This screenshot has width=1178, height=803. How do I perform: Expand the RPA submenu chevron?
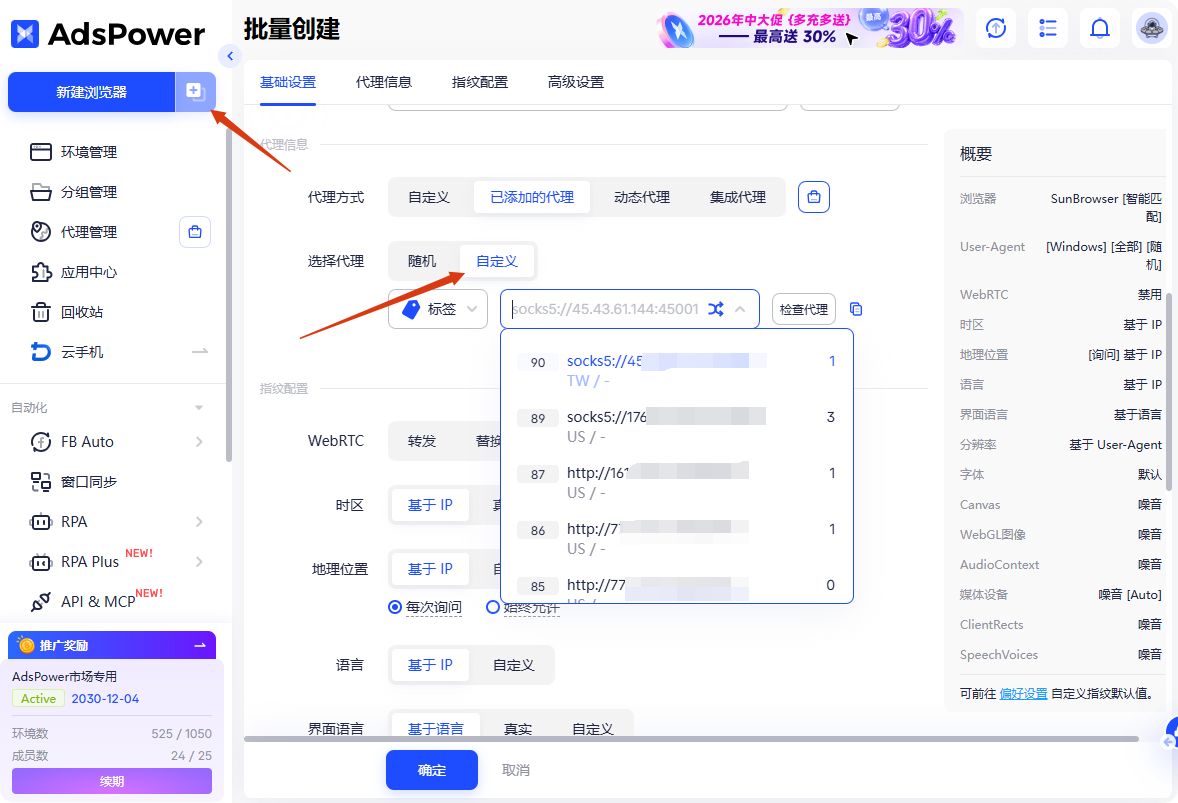[x=199, y=521]
